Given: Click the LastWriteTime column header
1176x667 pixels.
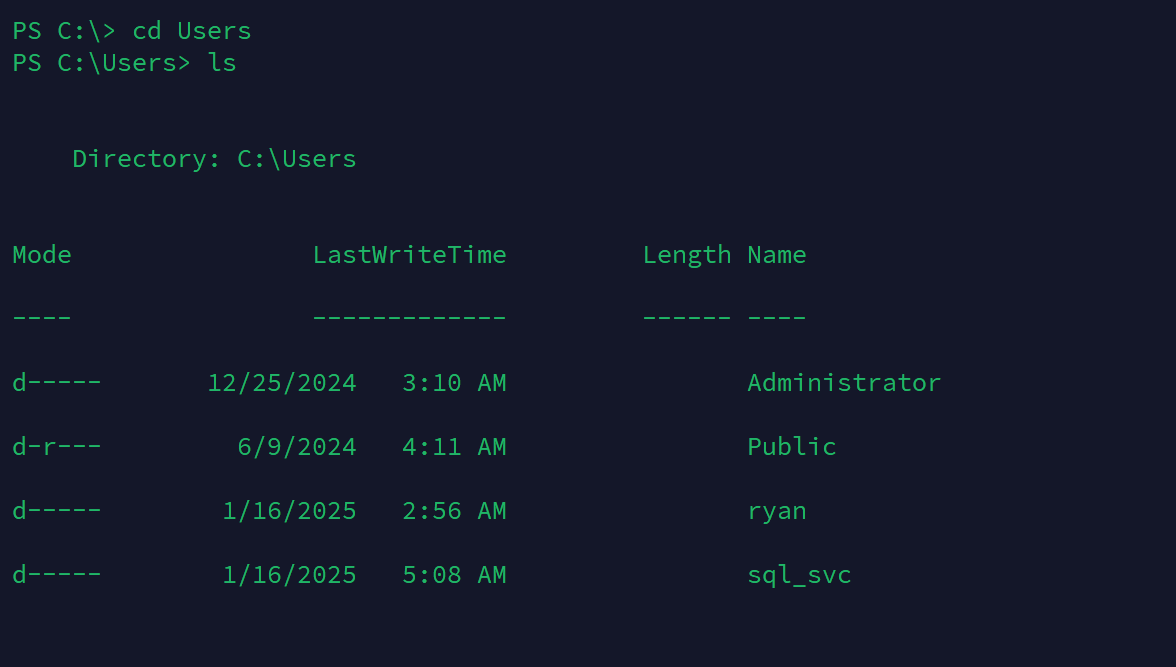Looking at the screenshot, I should 410,255.
